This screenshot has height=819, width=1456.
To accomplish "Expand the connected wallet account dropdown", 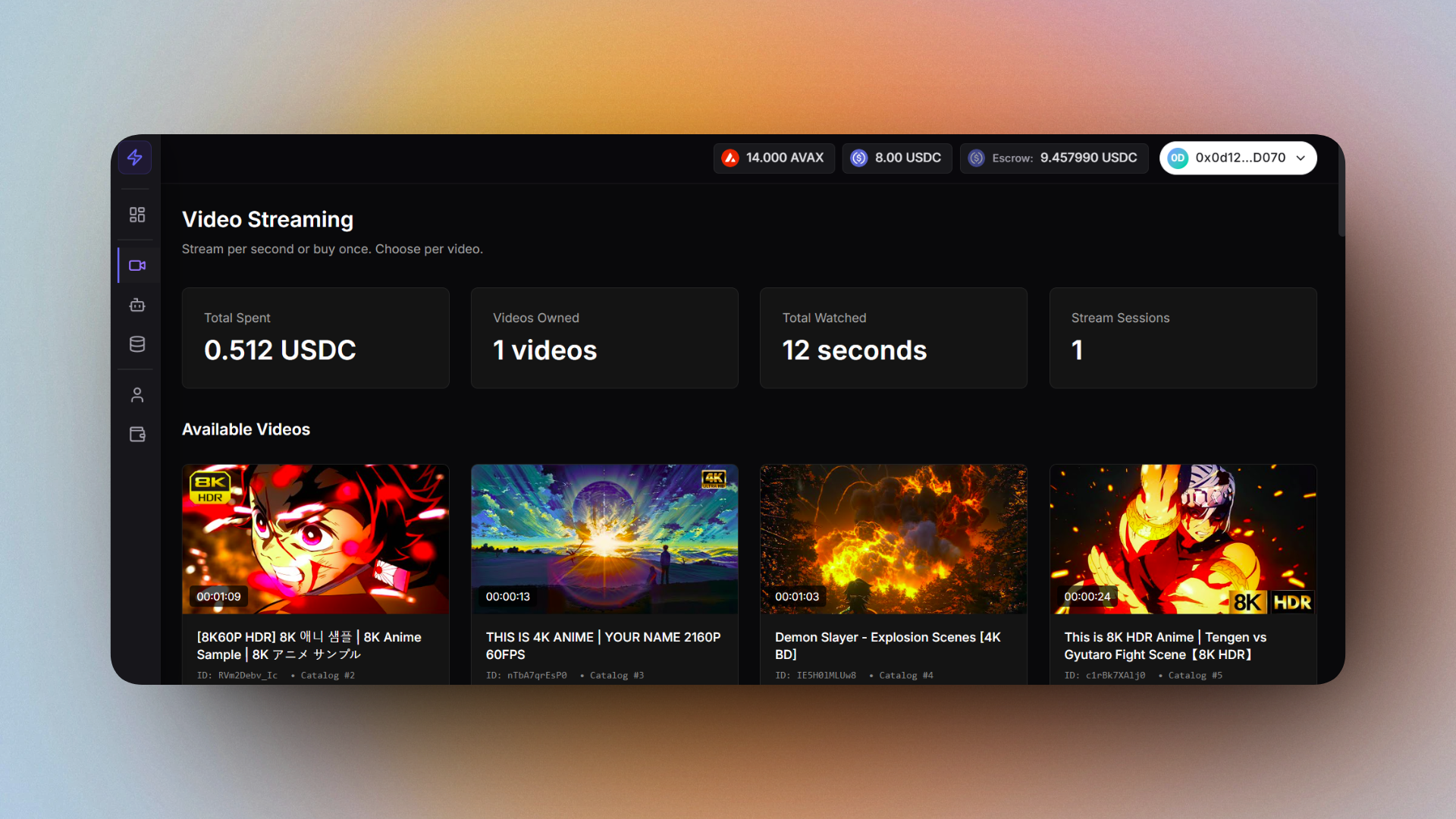I will click(1301, 158).
